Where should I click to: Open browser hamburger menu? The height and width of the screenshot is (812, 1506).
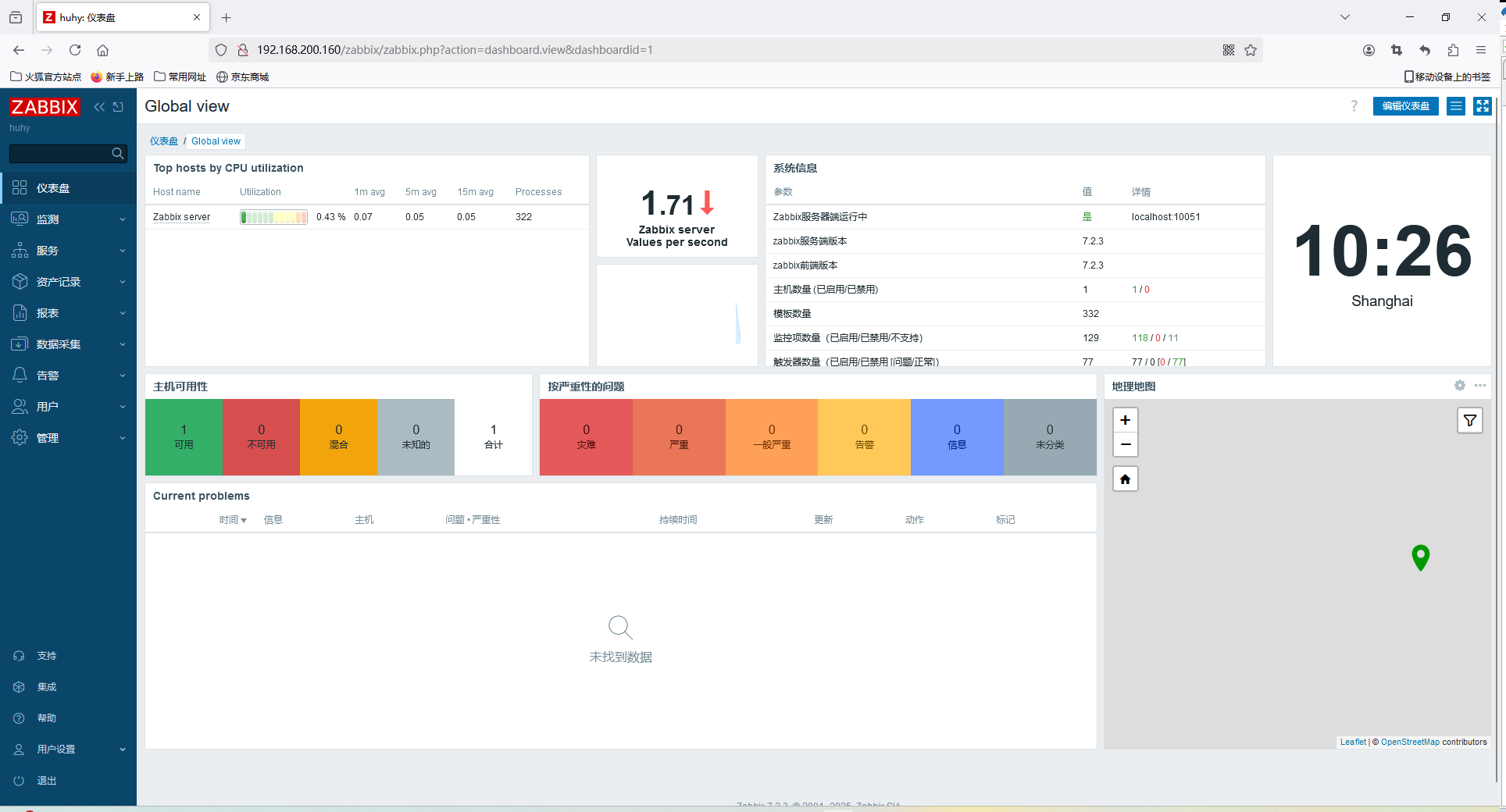(x=1481, y=50)
